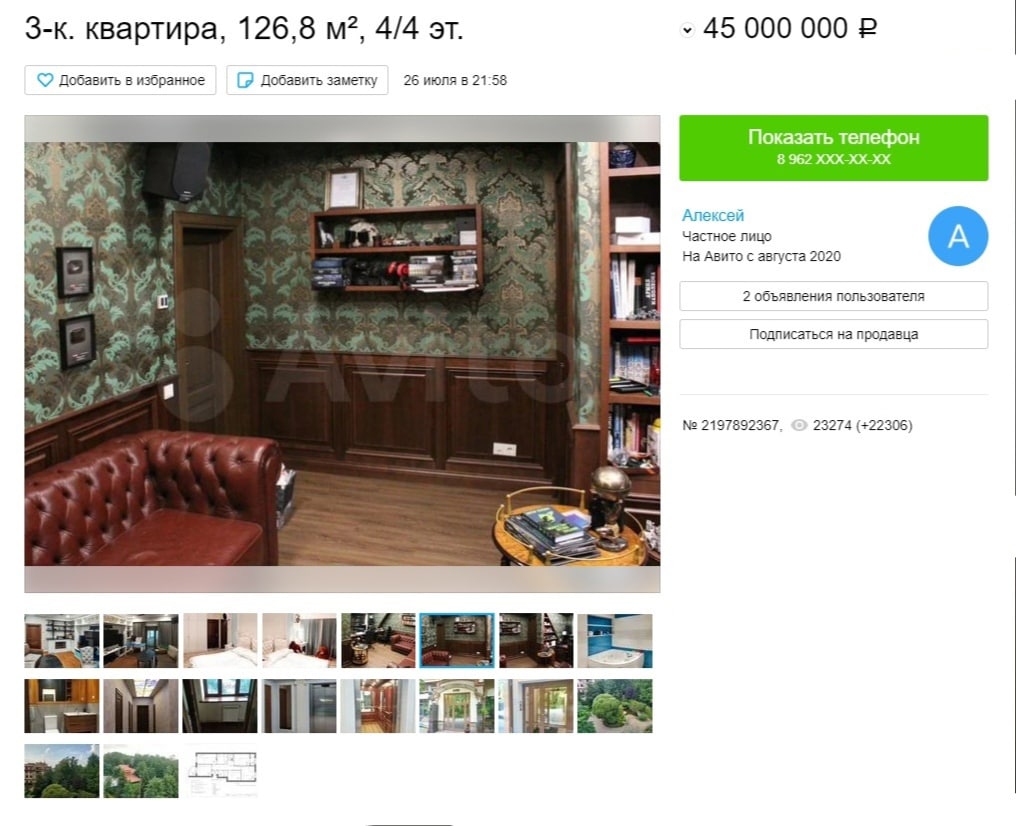Select the building among trees thumbnail

pos(62,771)
